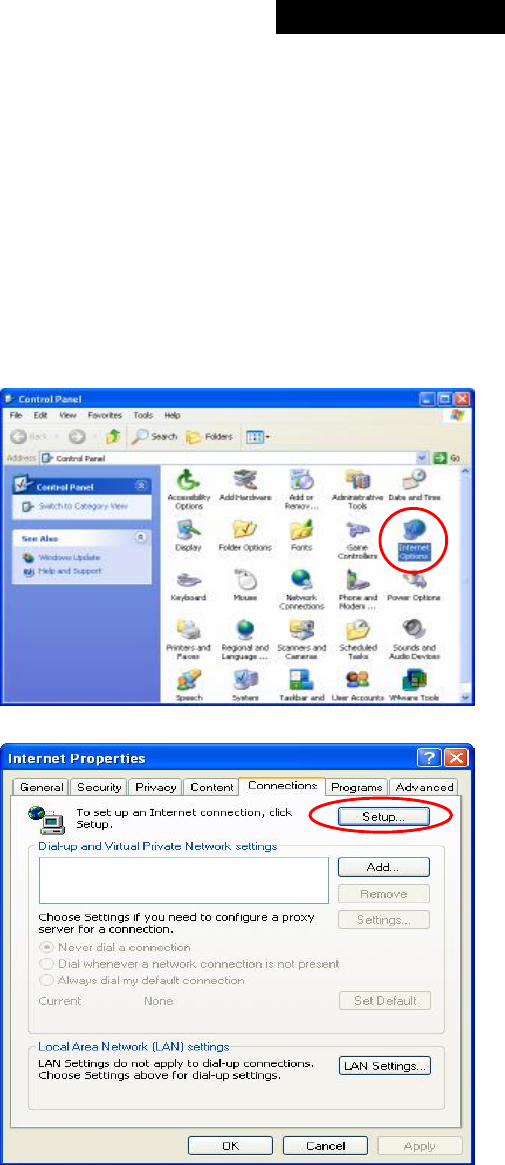The width and height of the screenshot is (505, 1165).
Task: Open the Sounds and Audio Devices icon
Action: coord(414,638)
